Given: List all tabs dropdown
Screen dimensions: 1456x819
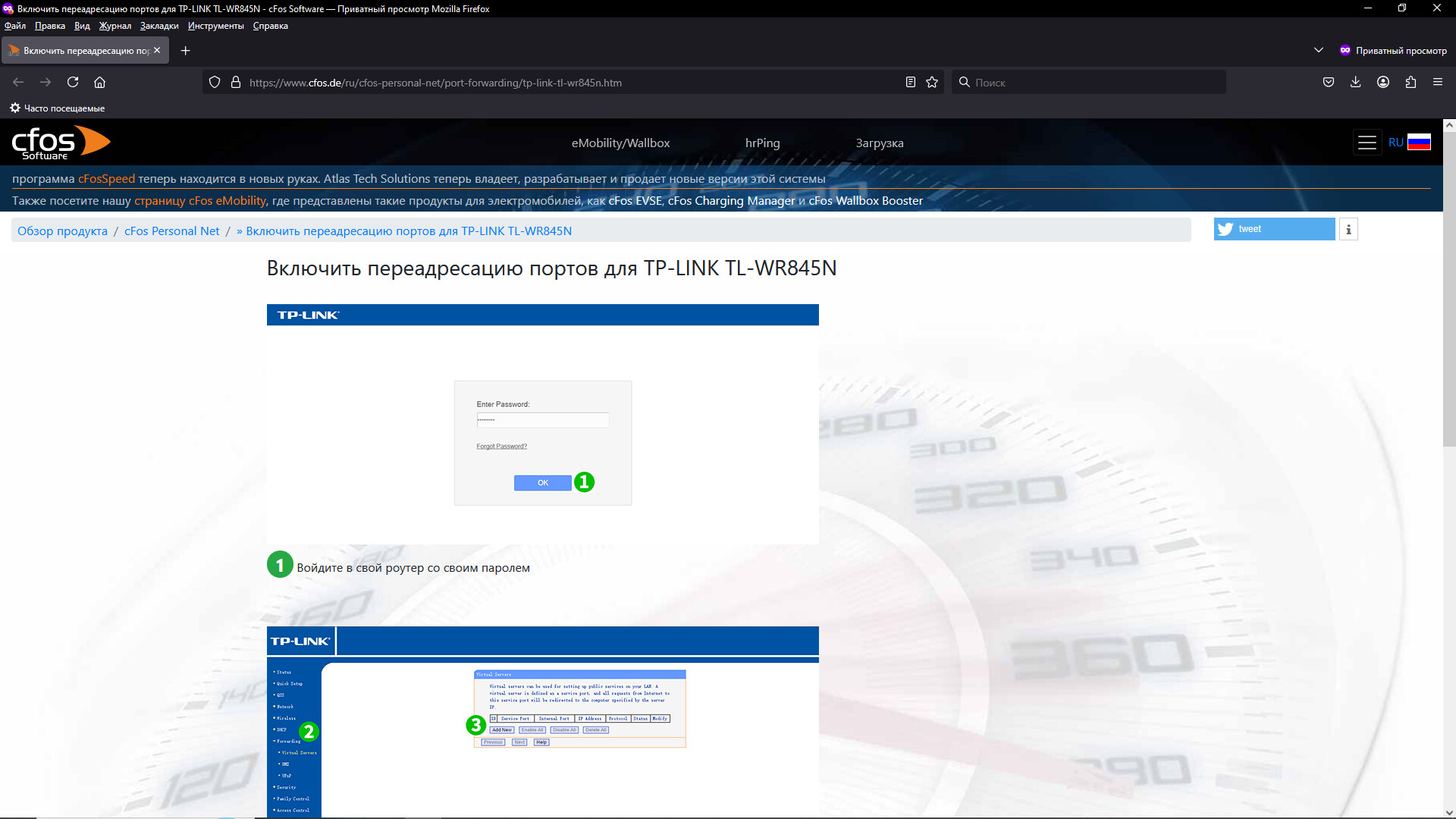Looking at the screenshot, I should click(x=1319, y=50).
